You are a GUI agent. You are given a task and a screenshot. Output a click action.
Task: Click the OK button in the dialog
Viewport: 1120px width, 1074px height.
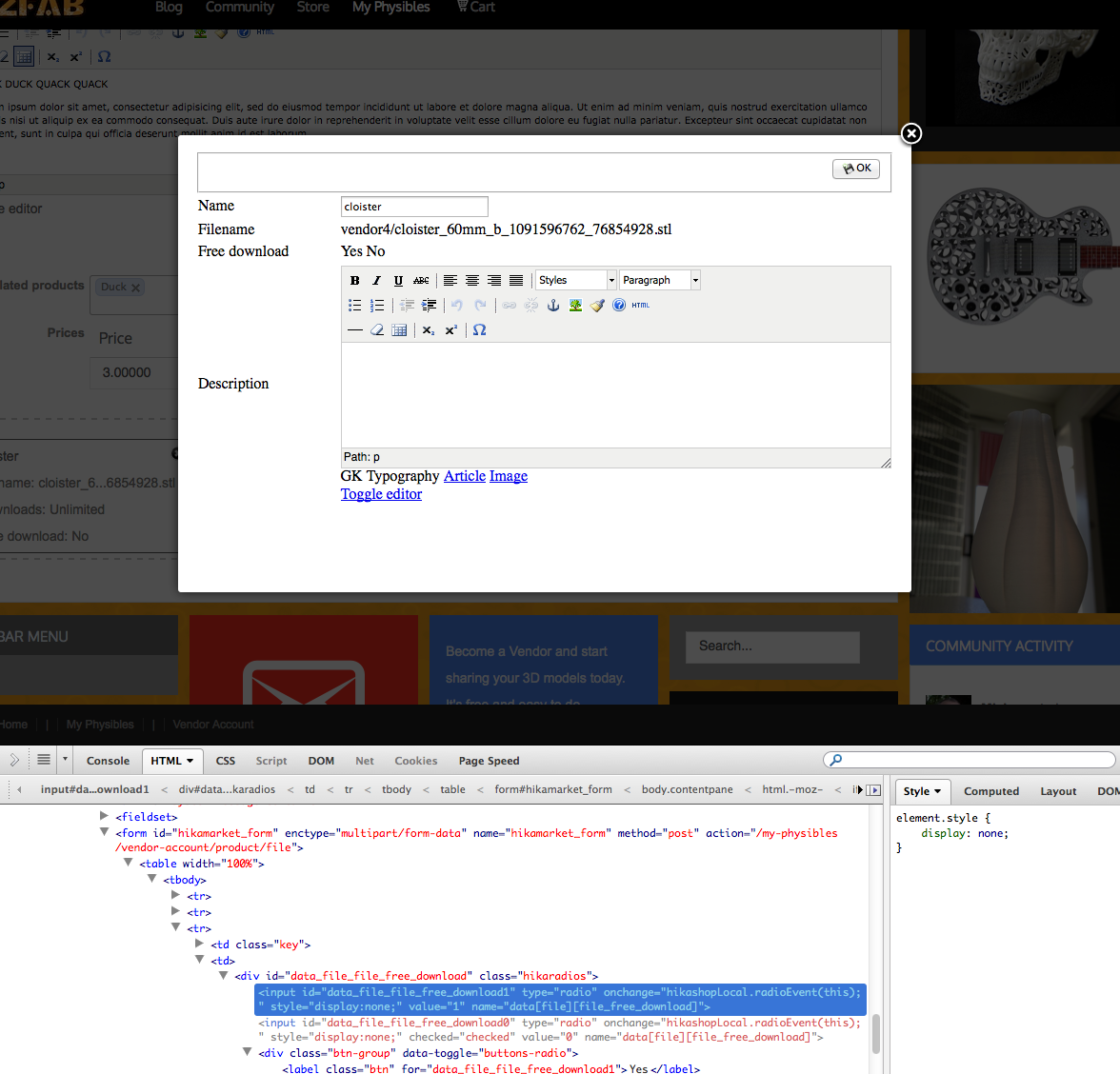(856, 169)
